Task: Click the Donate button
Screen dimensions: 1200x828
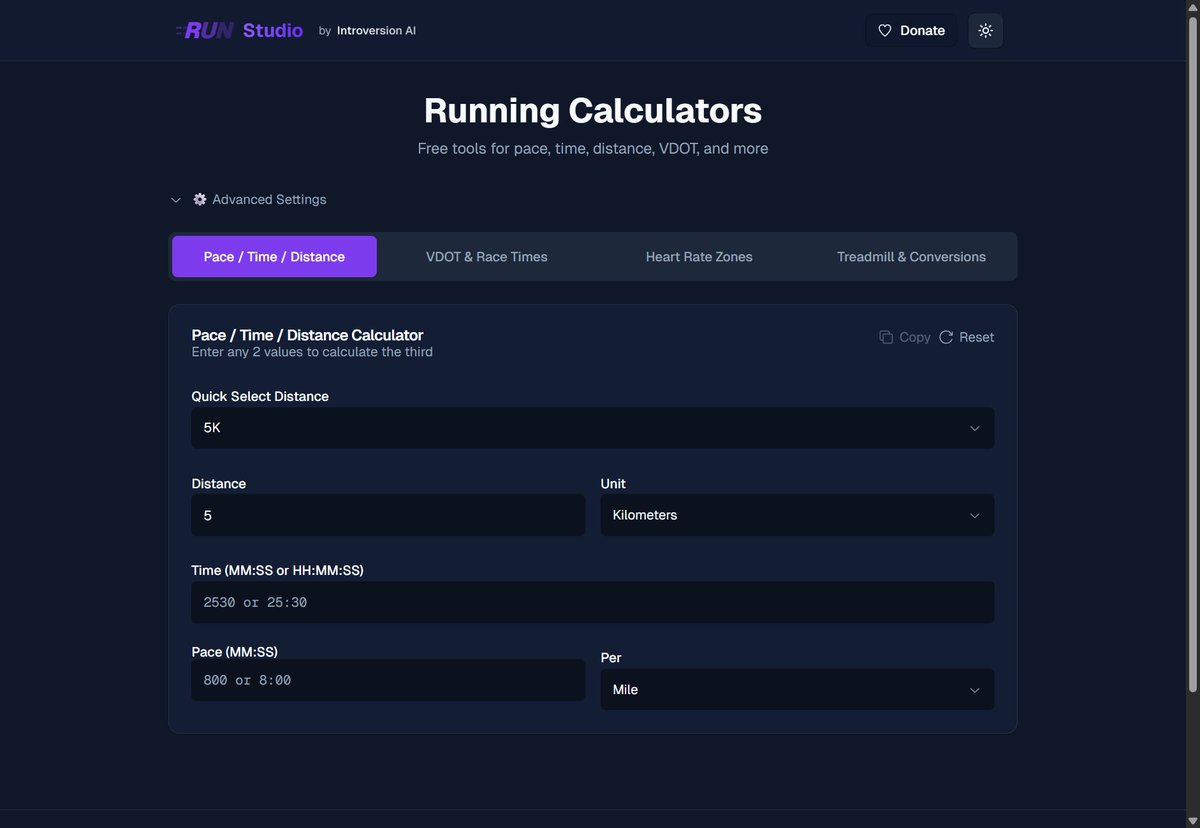Action: 910,30
